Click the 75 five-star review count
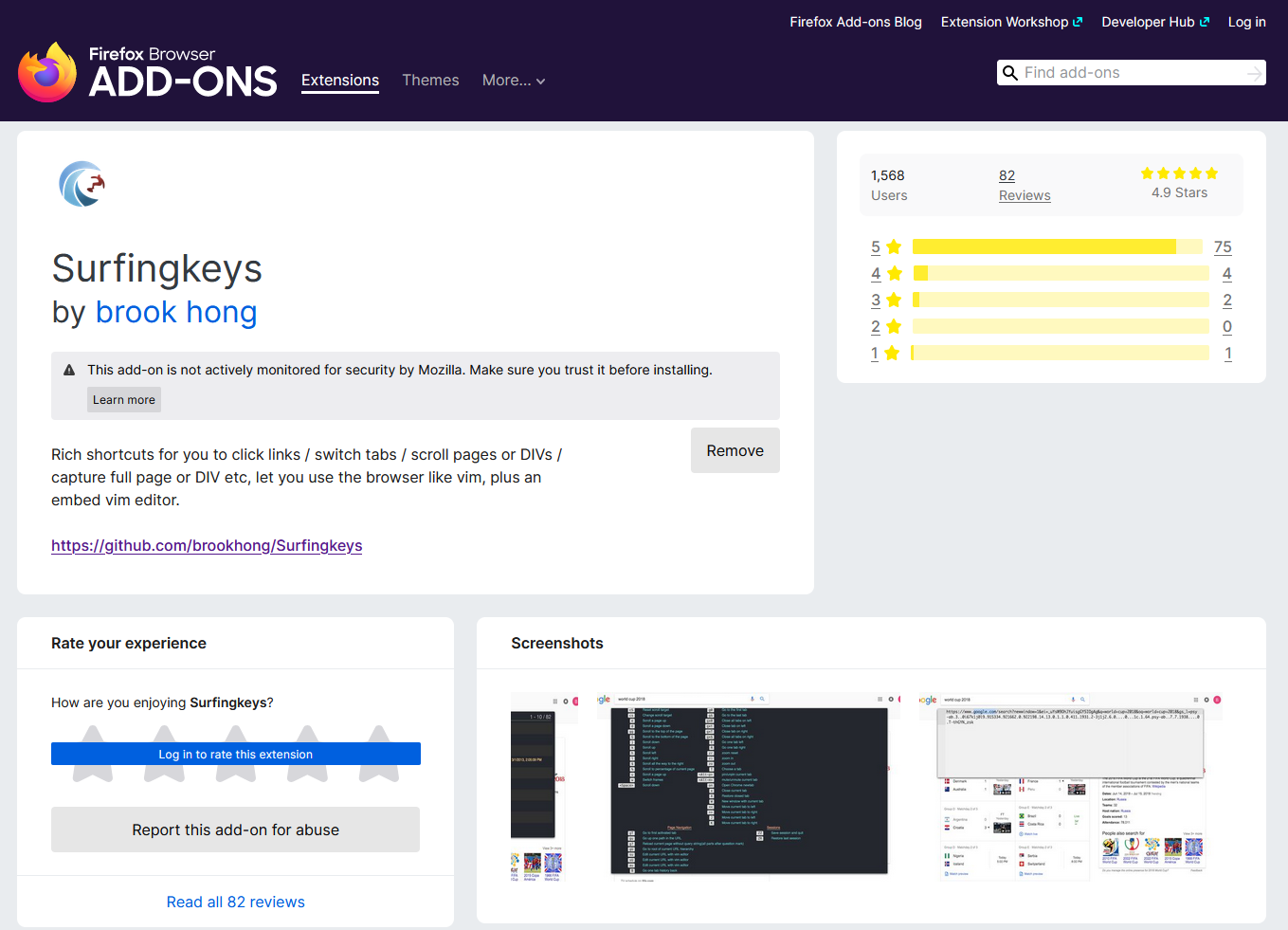Screen dimensions: 1288x930 1223,247
